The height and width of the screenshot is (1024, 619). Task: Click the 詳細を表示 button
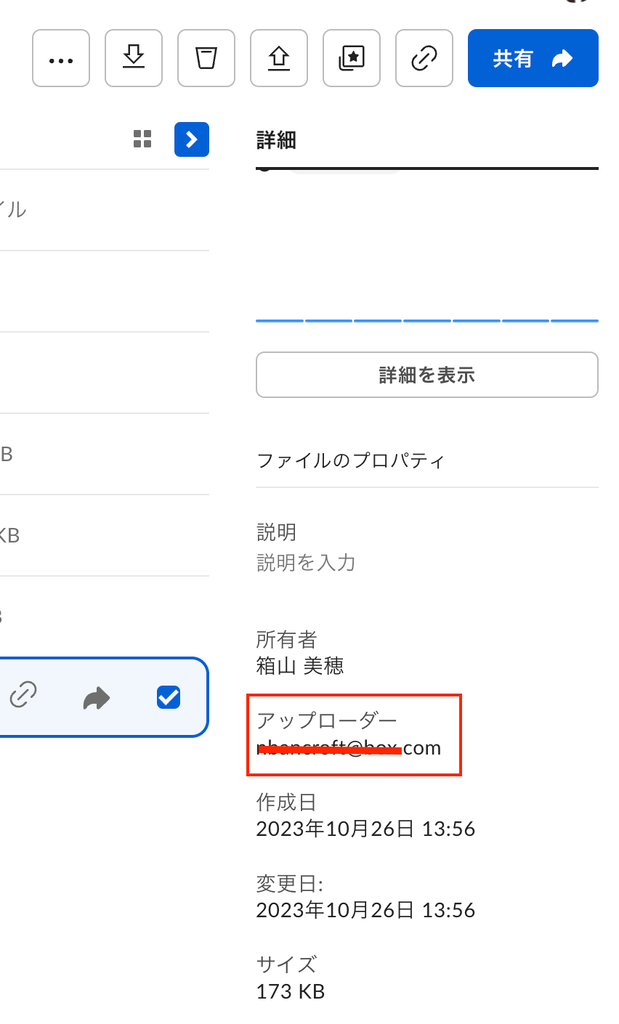point(427,375)
